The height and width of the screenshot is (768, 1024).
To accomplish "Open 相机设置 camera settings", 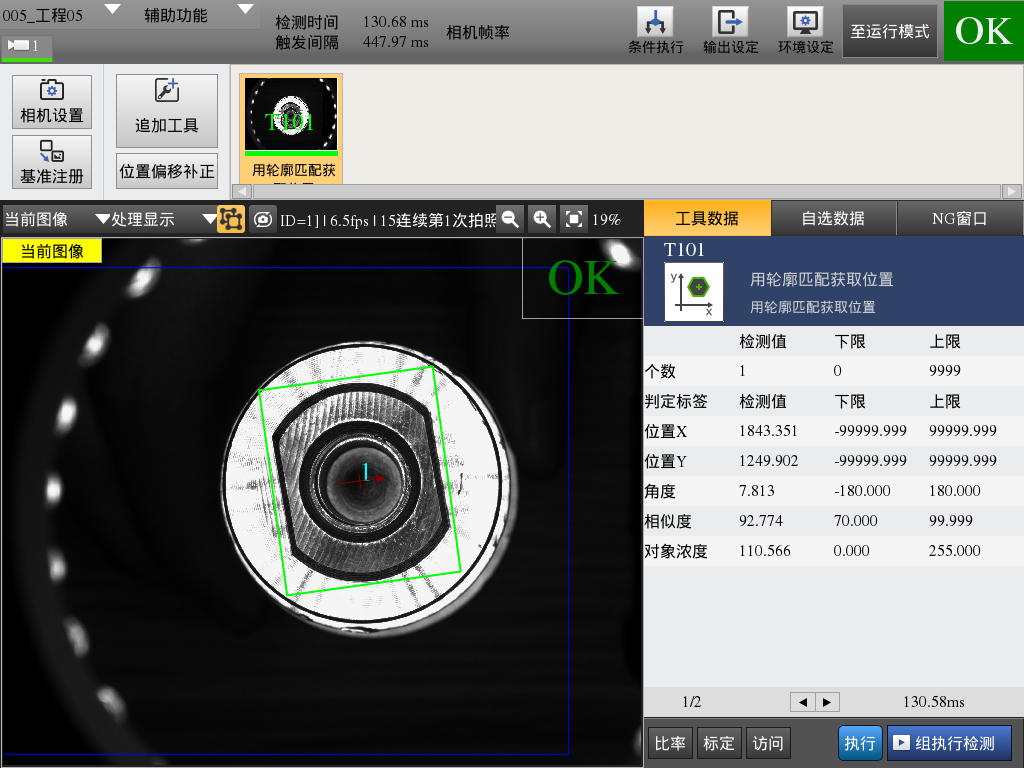I will coord(52,102).
